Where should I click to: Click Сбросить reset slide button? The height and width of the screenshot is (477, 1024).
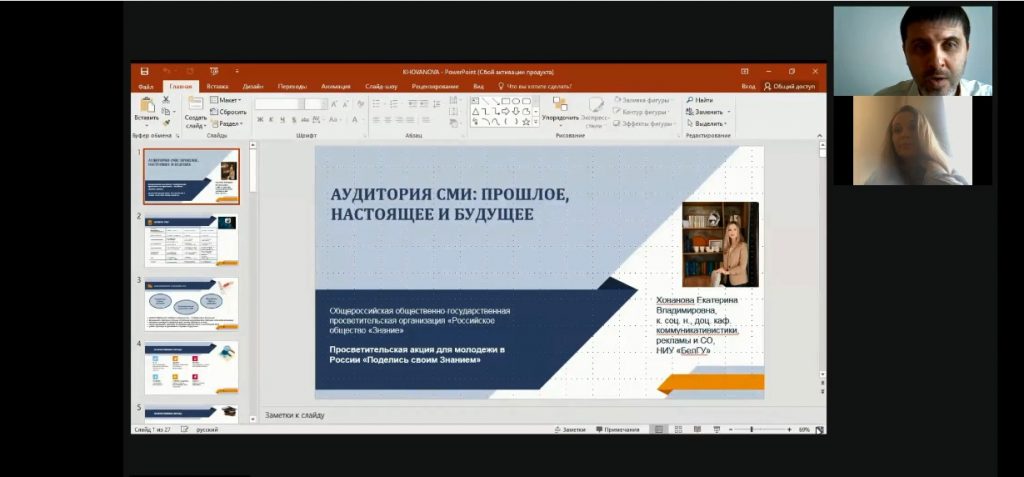(x=228, y=112)
